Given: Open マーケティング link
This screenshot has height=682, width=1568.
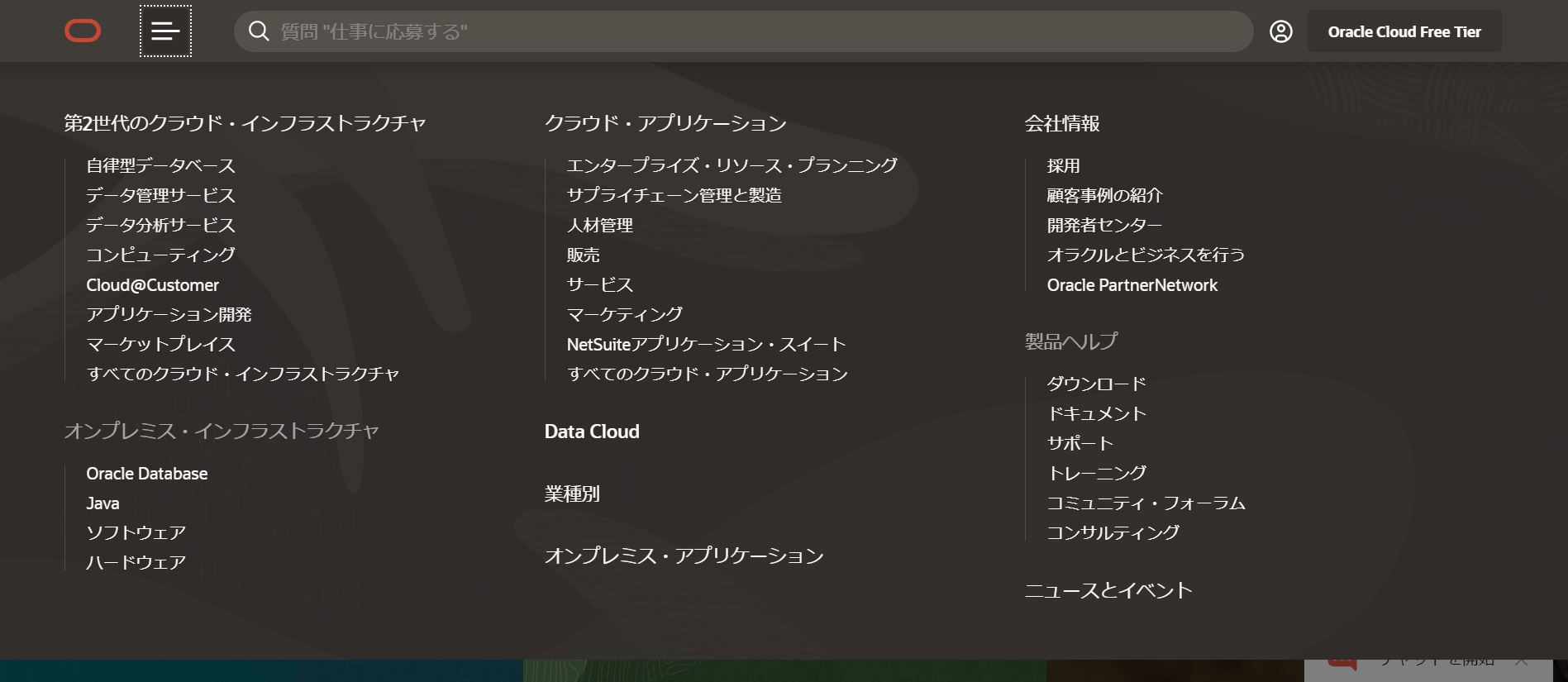Looking at the screenshot, I should [624, 314].
